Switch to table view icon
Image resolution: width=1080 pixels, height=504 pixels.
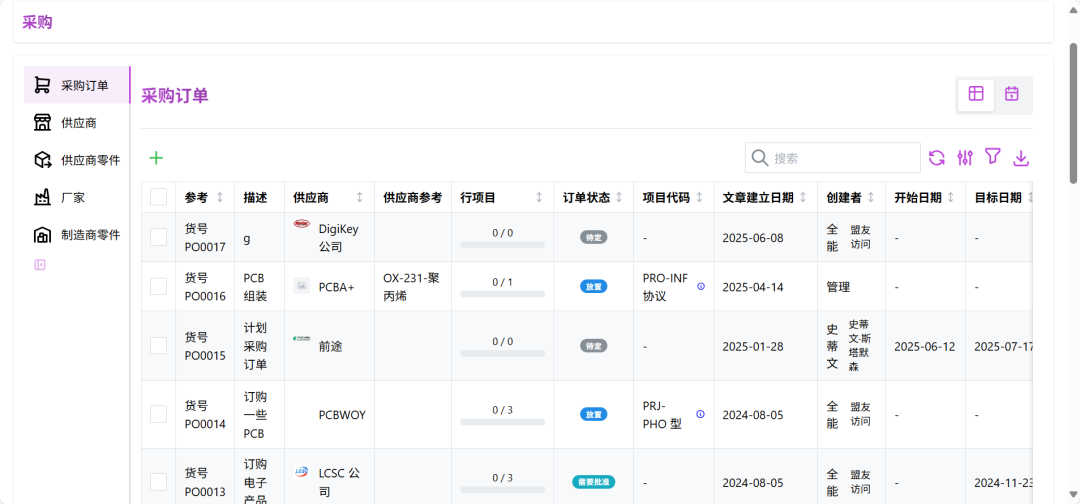[x=976, y=94]
